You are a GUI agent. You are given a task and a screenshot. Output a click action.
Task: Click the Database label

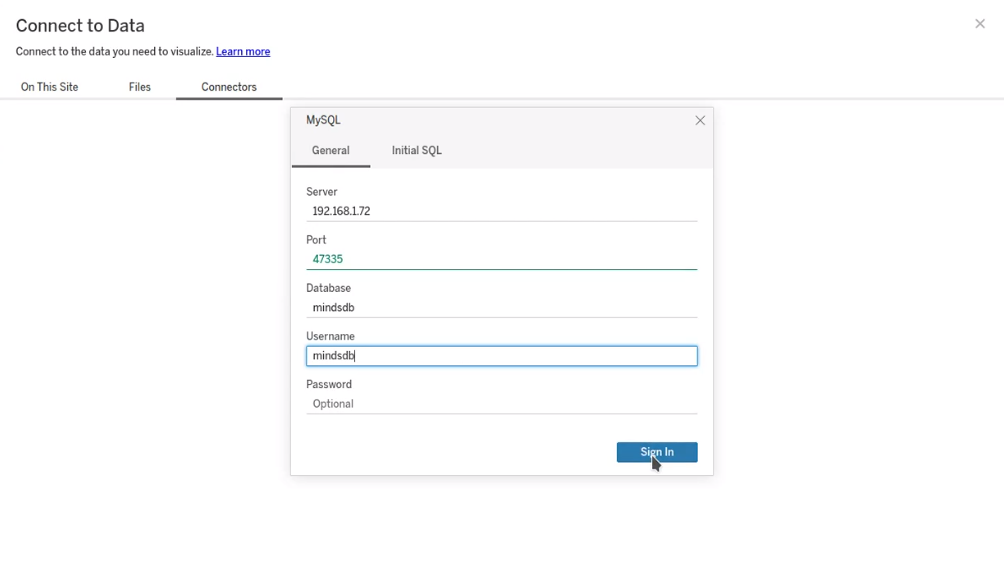click(x=328, y=288)
